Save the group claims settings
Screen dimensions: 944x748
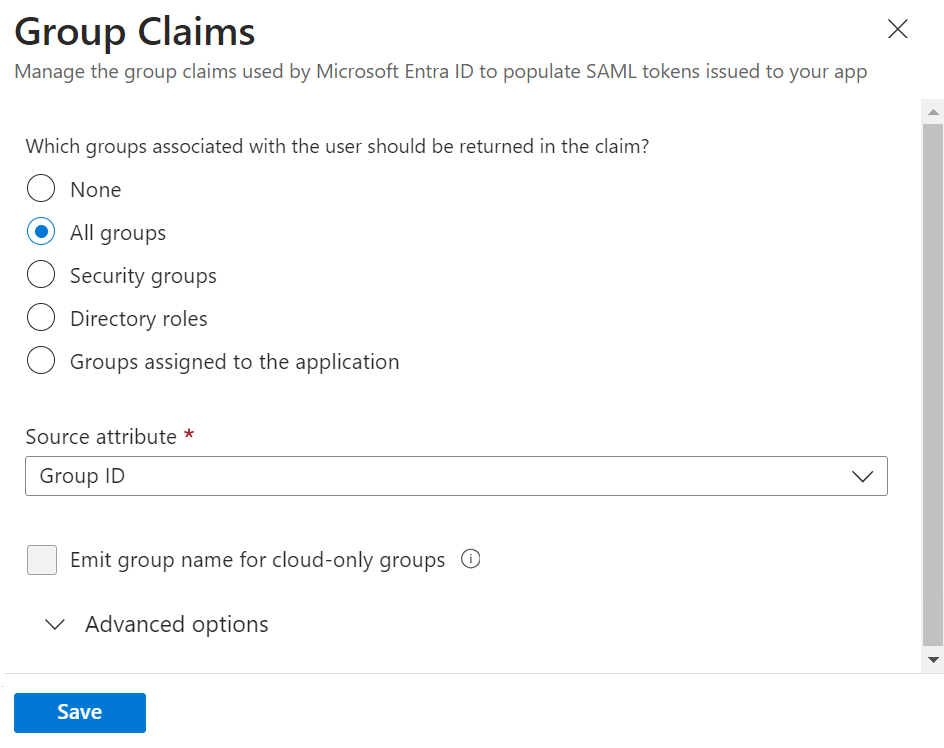coord(79,712)
